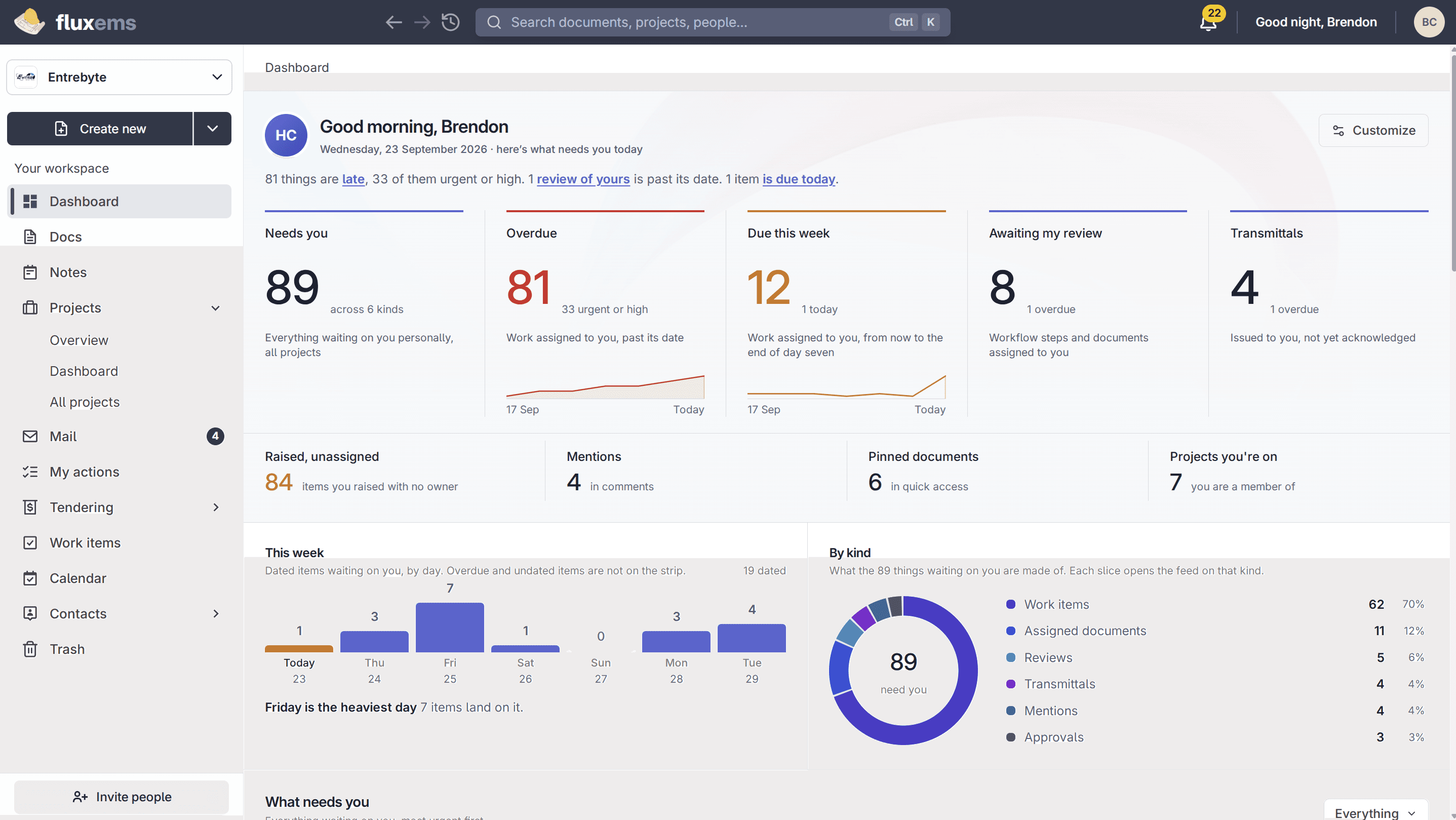The image size is (1456, 820).
Task: Go forward with the right arrow icon
Action: [x=422, y=22]
